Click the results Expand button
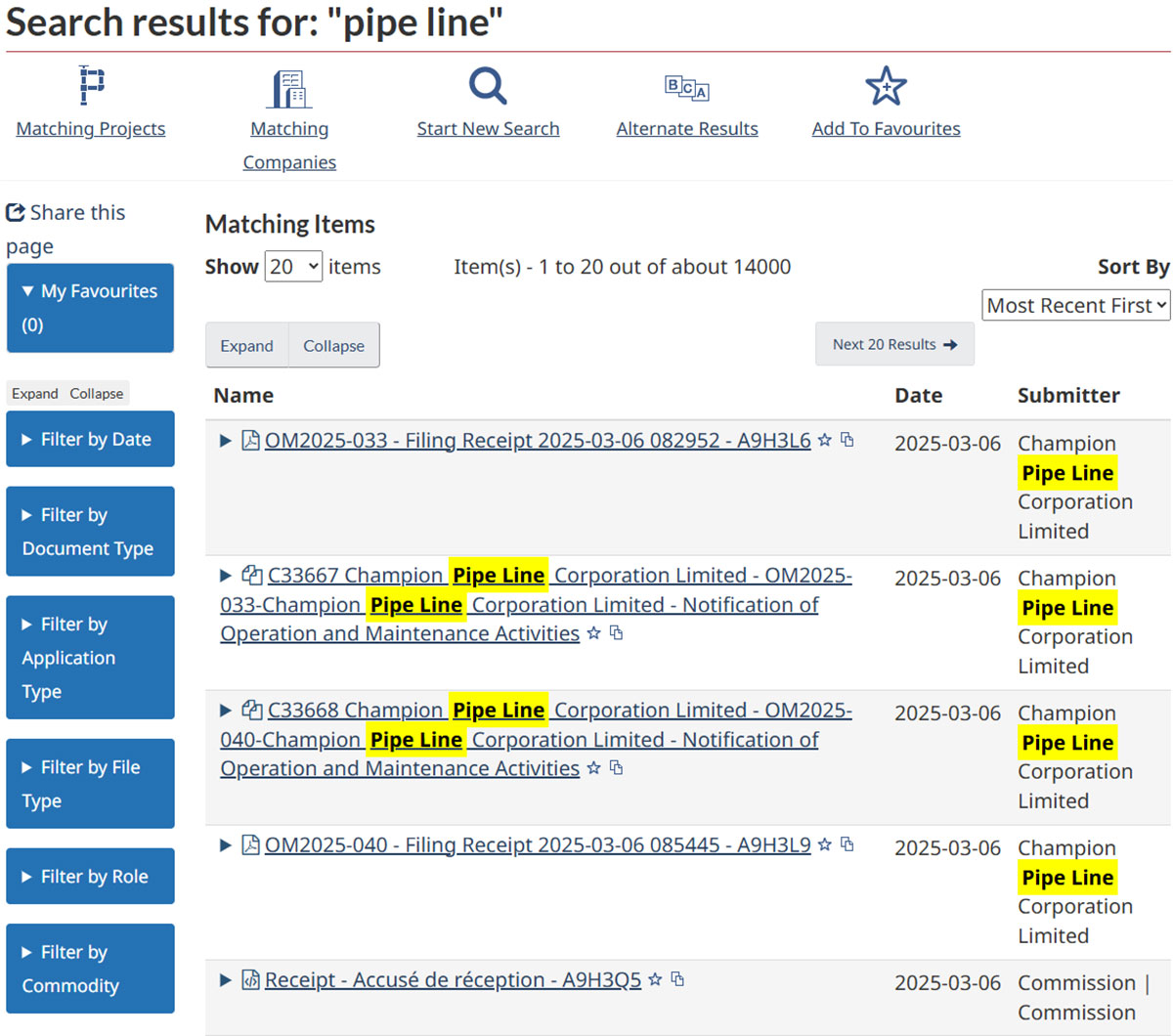Viewport: 1173px width, 1036px height. click(x=247, y=345)
